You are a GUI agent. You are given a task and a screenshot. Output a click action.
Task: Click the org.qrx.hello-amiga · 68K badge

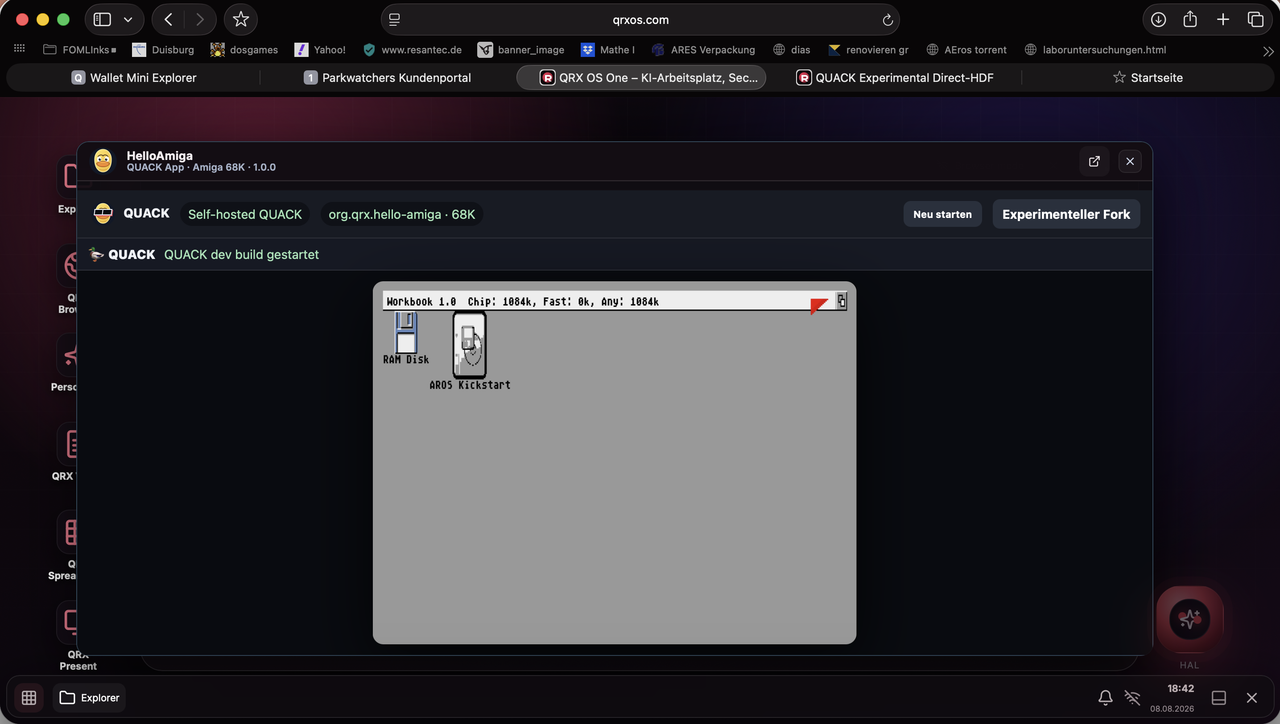(402, 214)
